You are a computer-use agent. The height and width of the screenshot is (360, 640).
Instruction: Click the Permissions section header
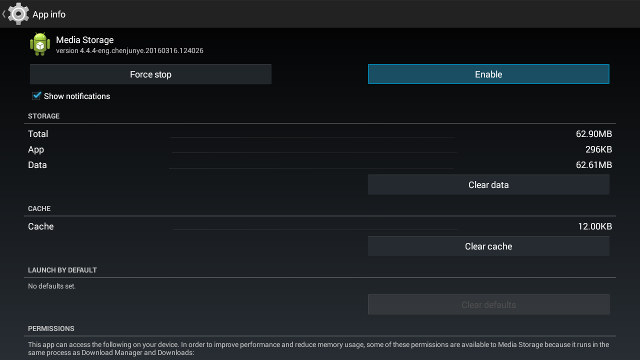pos(51,329)
